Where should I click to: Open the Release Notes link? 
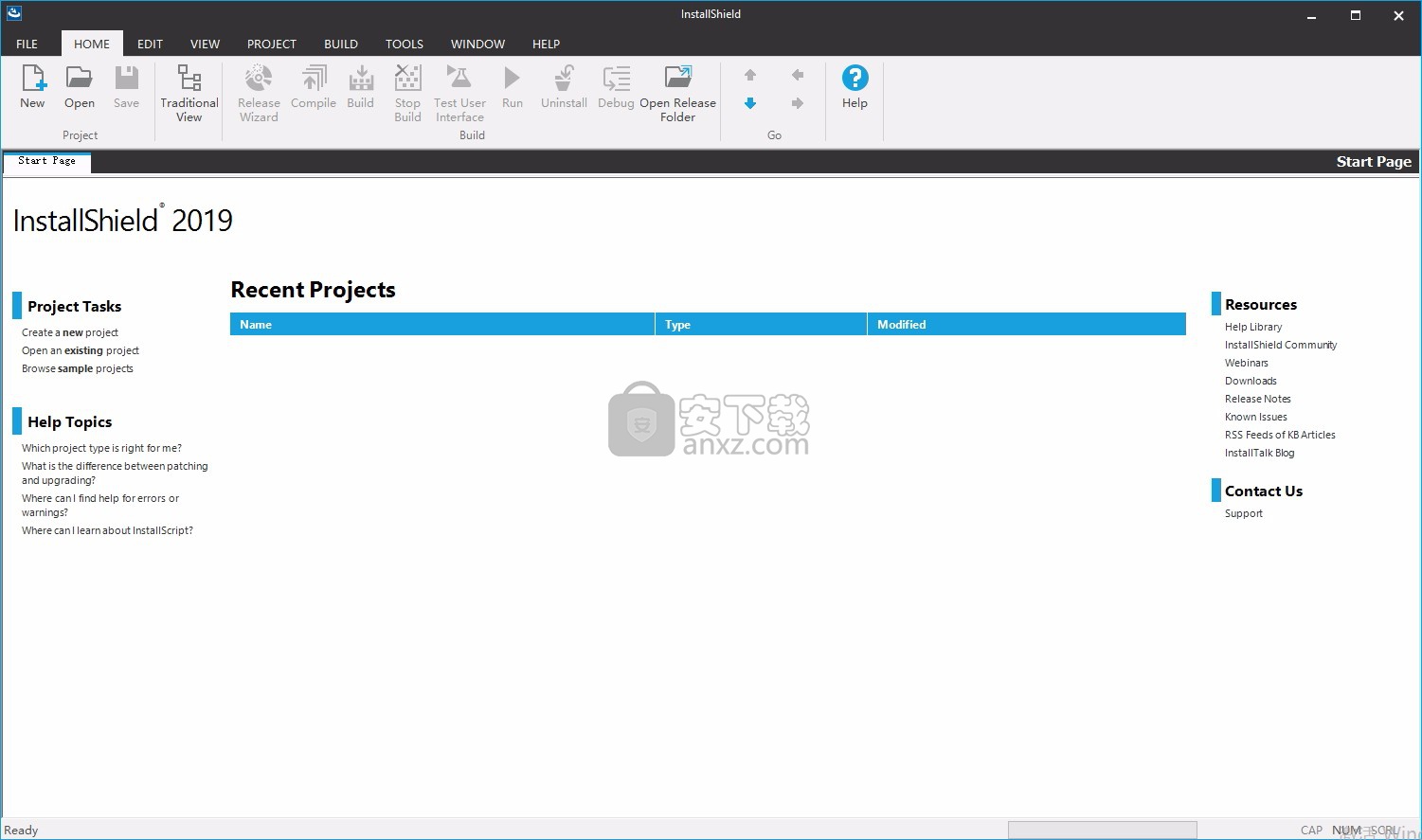tap(1258, 399)
